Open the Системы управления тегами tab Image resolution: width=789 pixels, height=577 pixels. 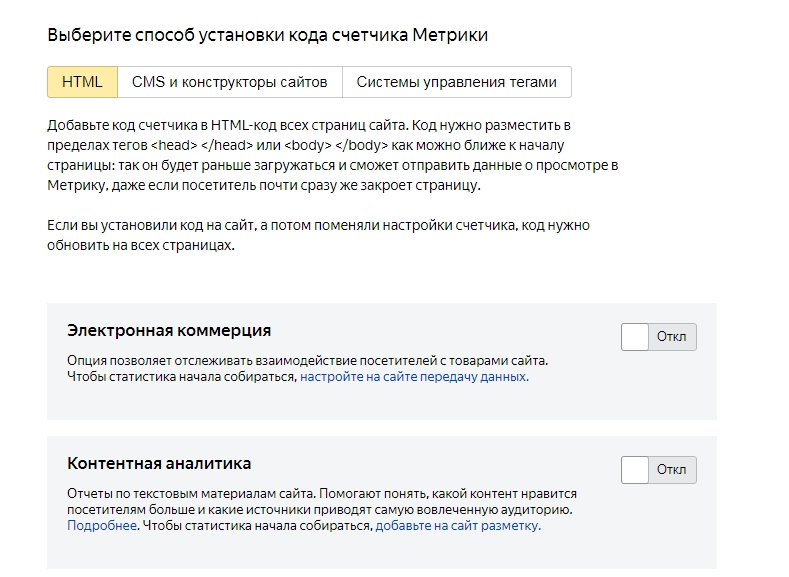tap(457, 82)
